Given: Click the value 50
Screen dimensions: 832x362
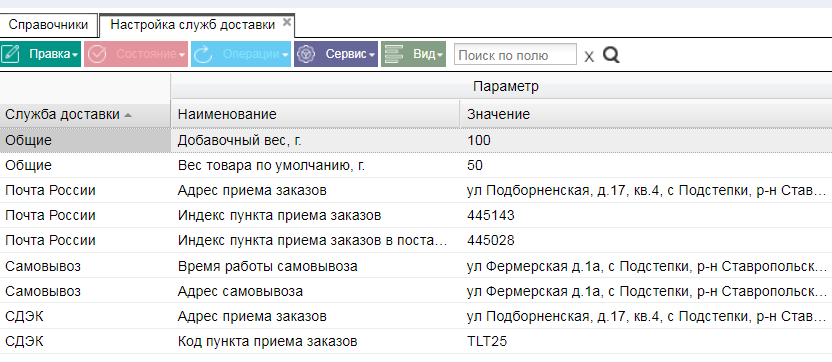Looking at the screenshot, I should (x=475, y=166).
